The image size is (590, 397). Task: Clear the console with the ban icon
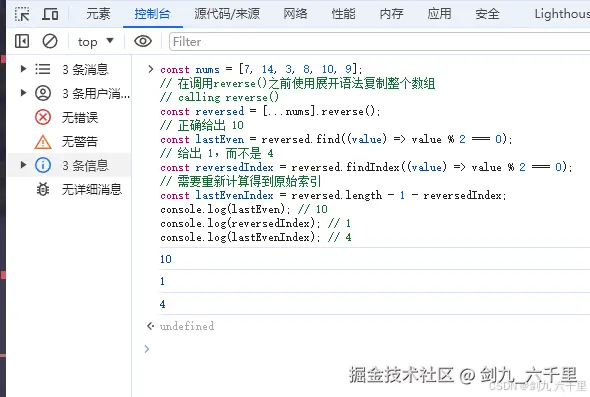pyautogui.click(x=50, y=41)
